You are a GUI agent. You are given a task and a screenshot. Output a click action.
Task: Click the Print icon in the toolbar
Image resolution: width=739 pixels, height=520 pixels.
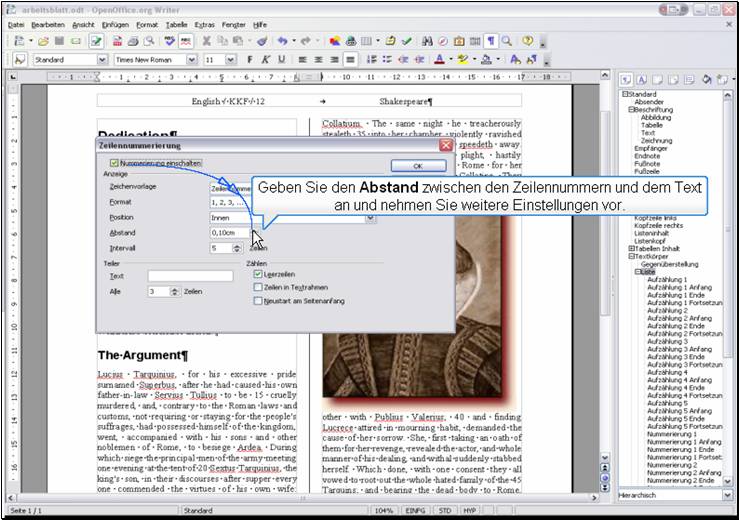[133, 41]
